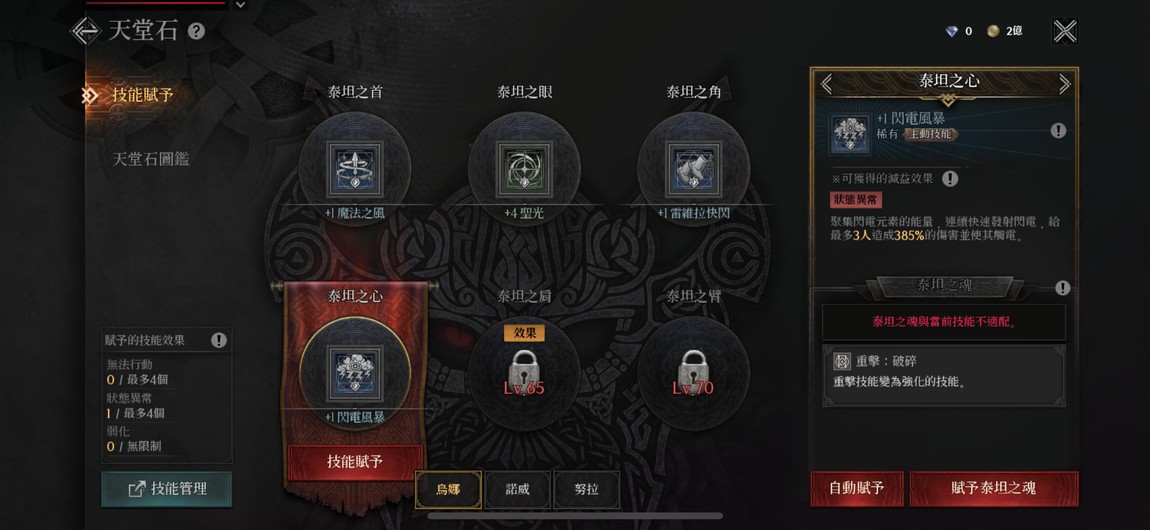This screenshot has height=530, width=1150.
Task: Click the 賦予泰坦之魂 button
Action: pyautogui.click(x=994, y=488)
